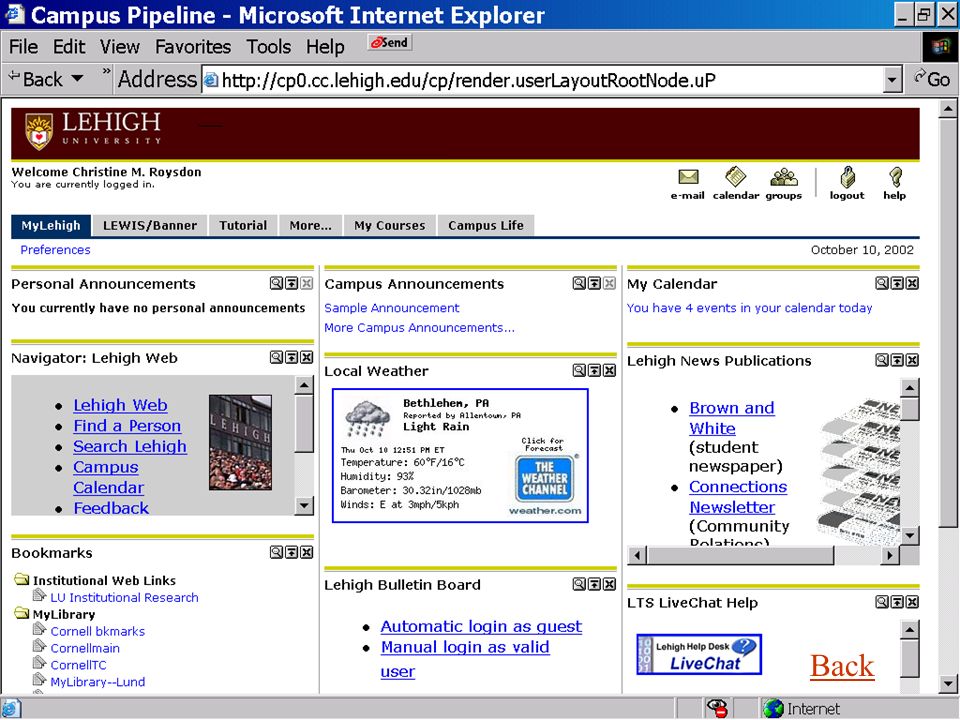Screen dimensions: 960x720
Task: Switch to the My Courses tab
Action: [x=389, y=225]
